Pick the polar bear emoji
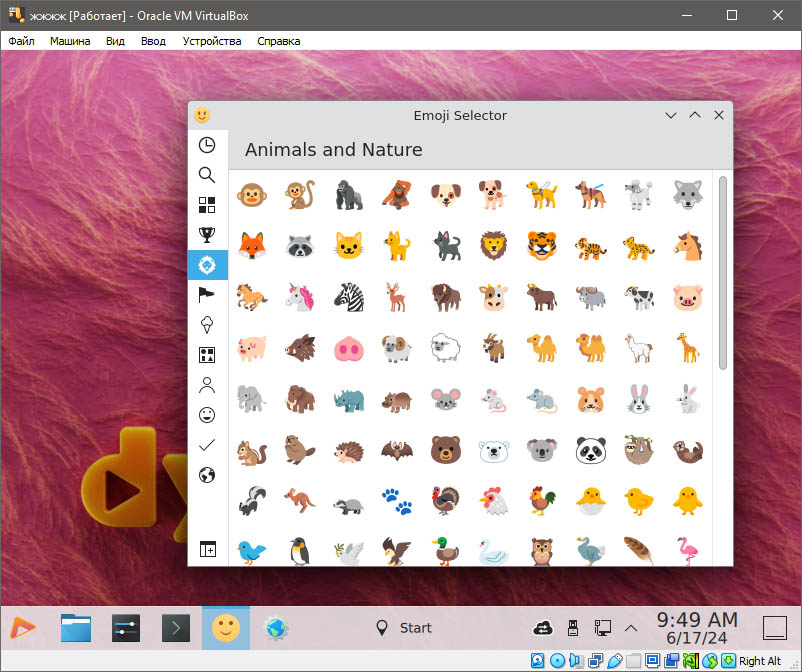The height and width of the screenshot is (672, 802). (x=494, y=451)
